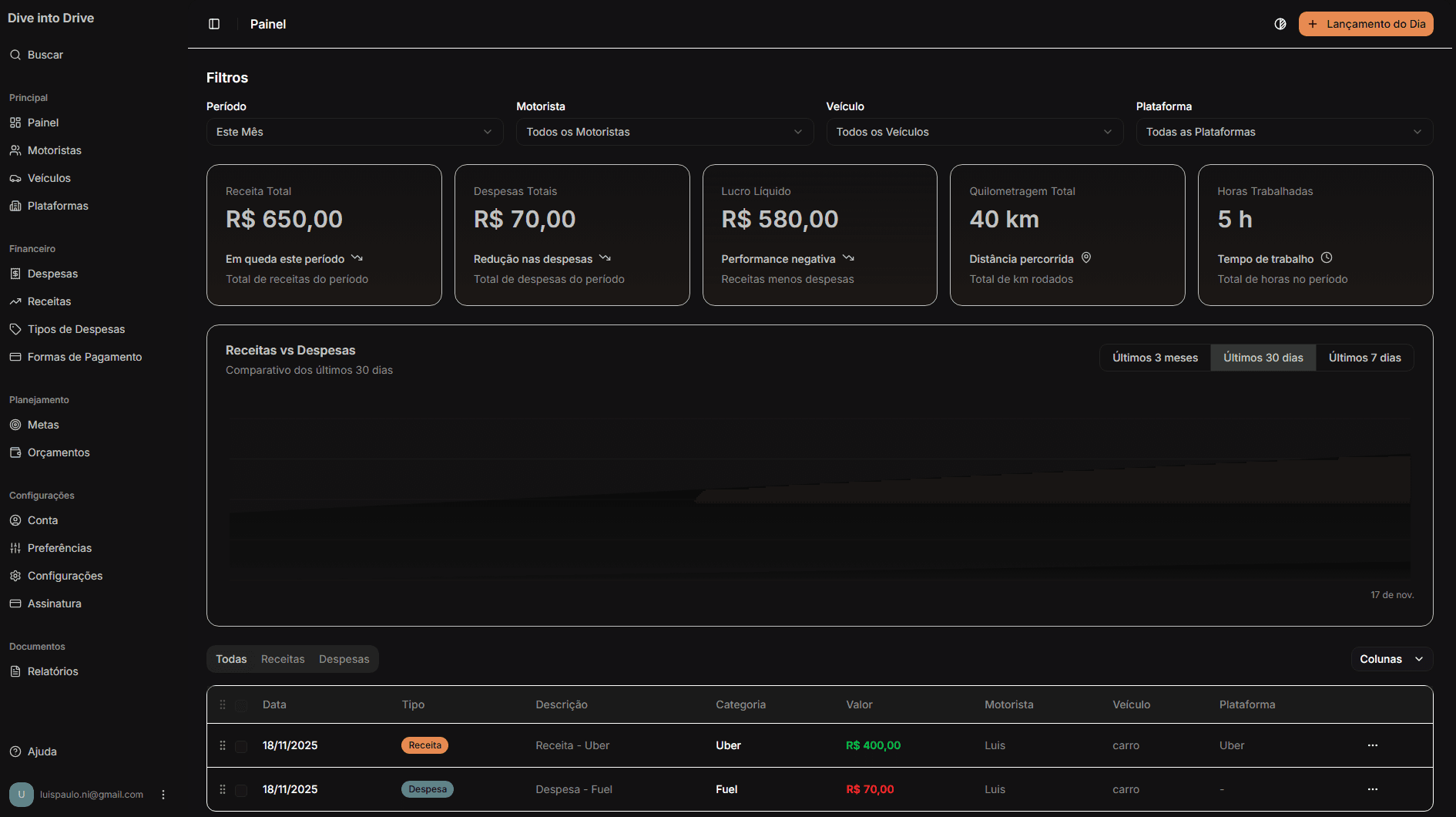
Task: Toggle the sidebar collapse icon next to Painel
Action: [213, 24]
